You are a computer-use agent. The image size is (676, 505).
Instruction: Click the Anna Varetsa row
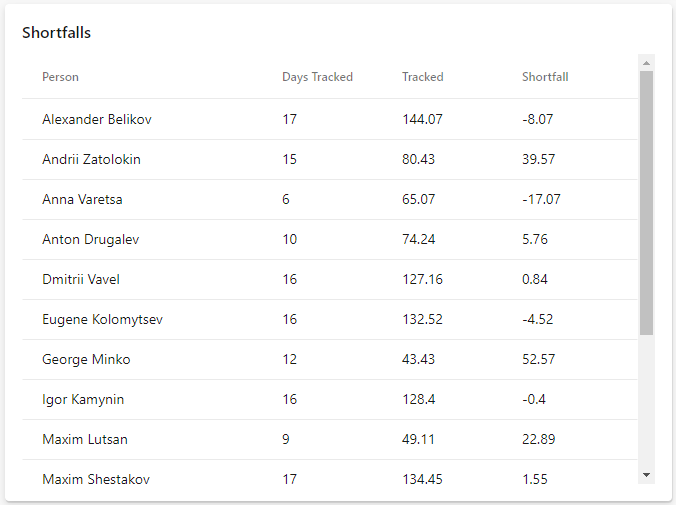click(330, 199)
